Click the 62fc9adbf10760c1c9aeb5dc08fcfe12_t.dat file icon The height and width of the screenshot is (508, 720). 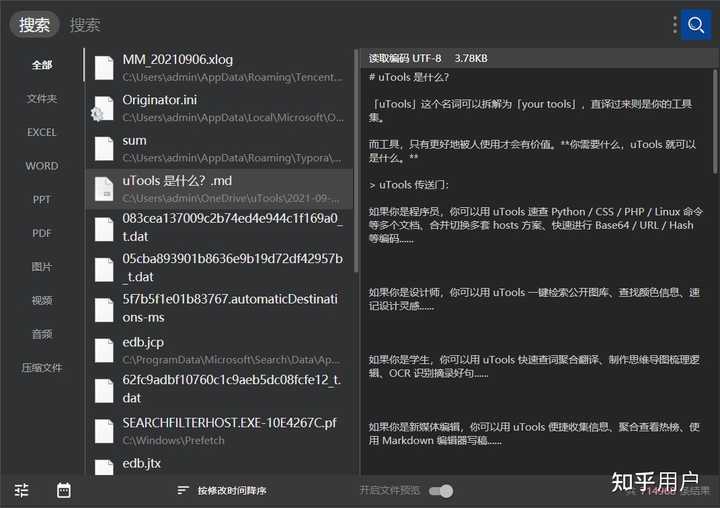104,390
